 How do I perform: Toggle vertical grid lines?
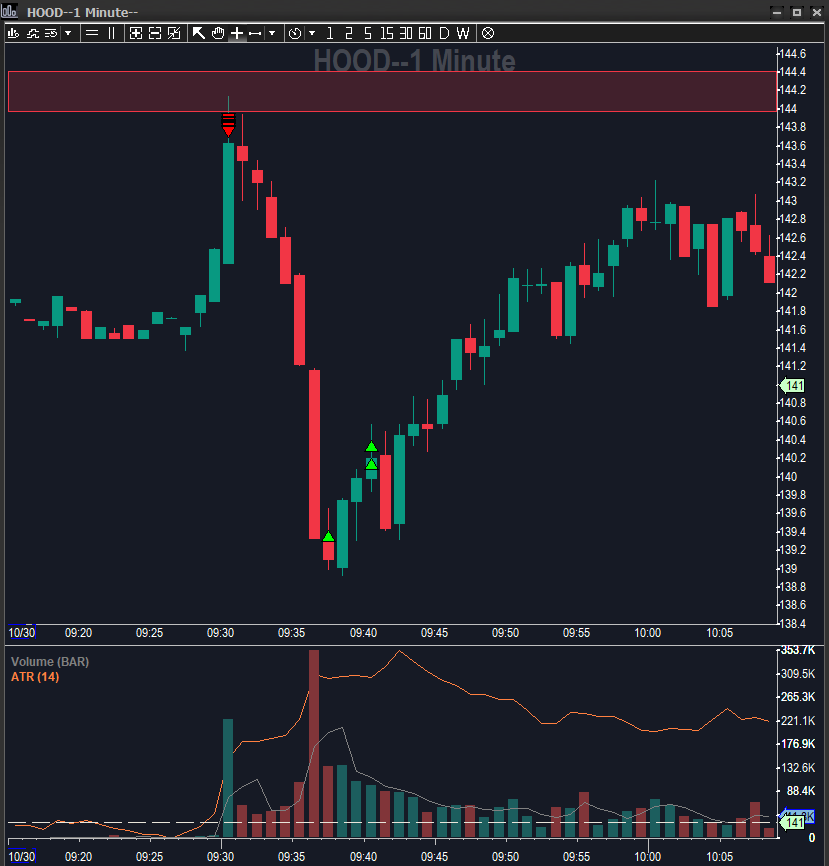point(111,33)
